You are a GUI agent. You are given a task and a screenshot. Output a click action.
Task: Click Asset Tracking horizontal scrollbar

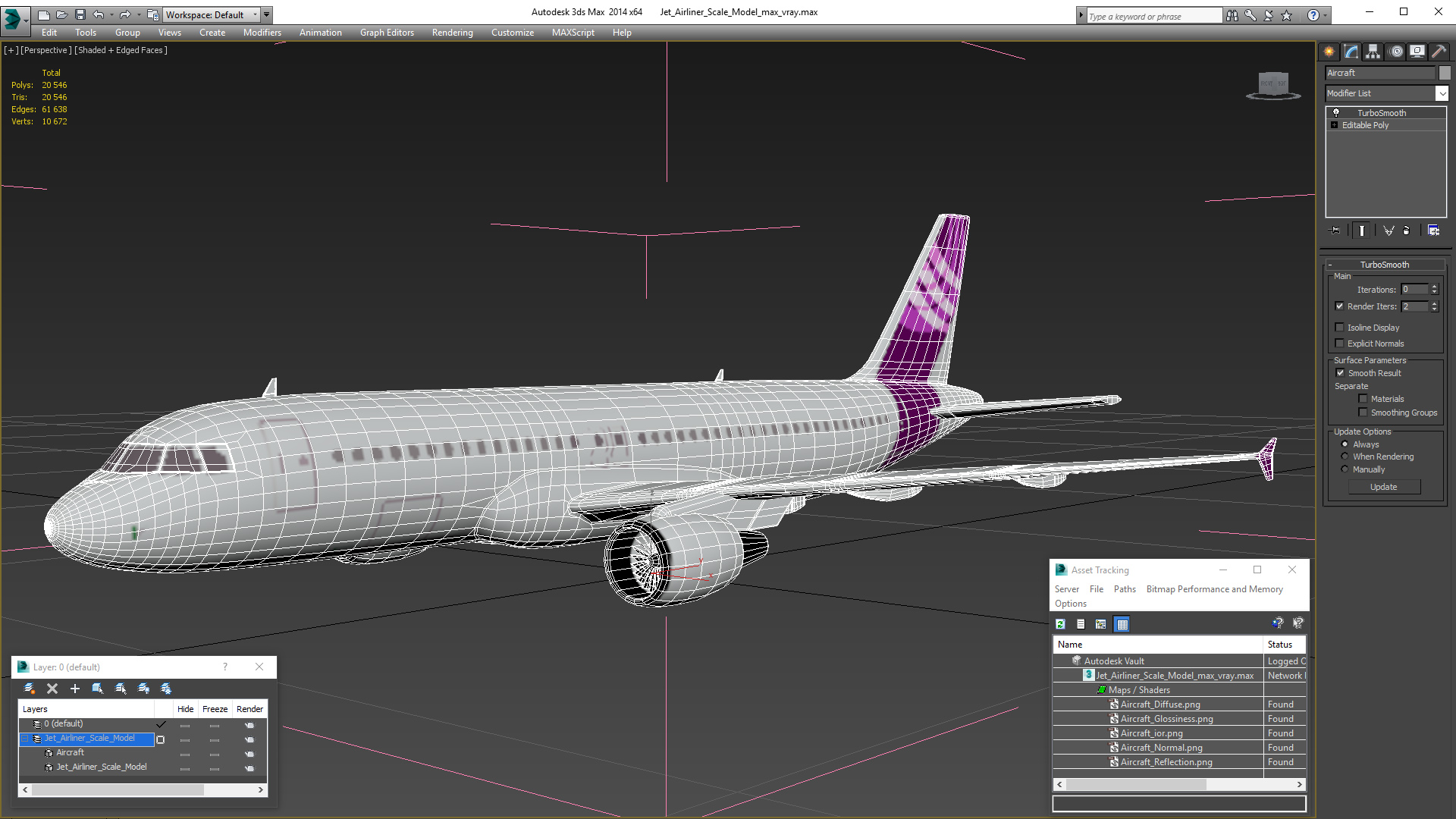point(1179,784)
